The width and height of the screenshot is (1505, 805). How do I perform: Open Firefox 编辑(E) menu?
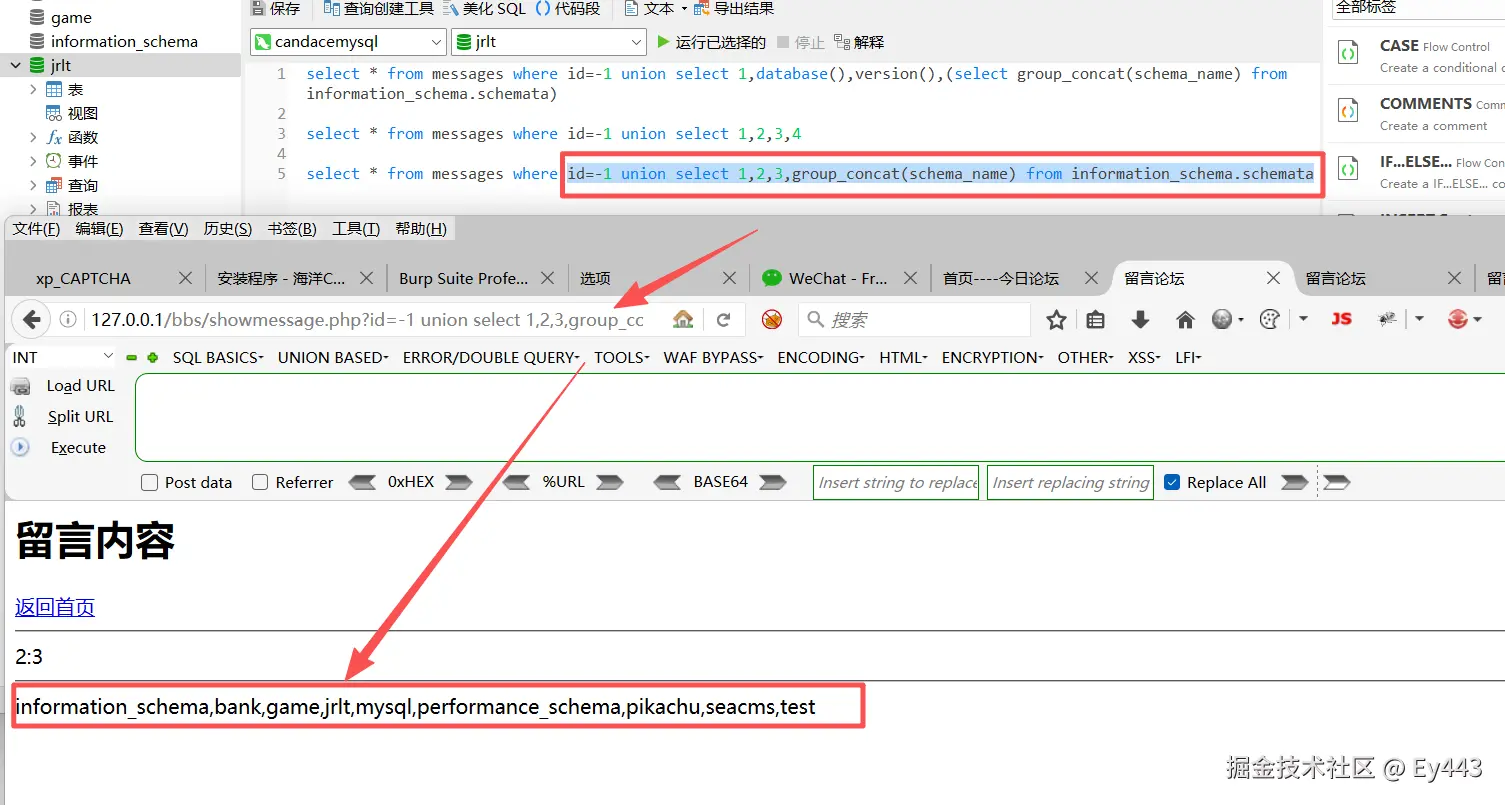(99, 229)
